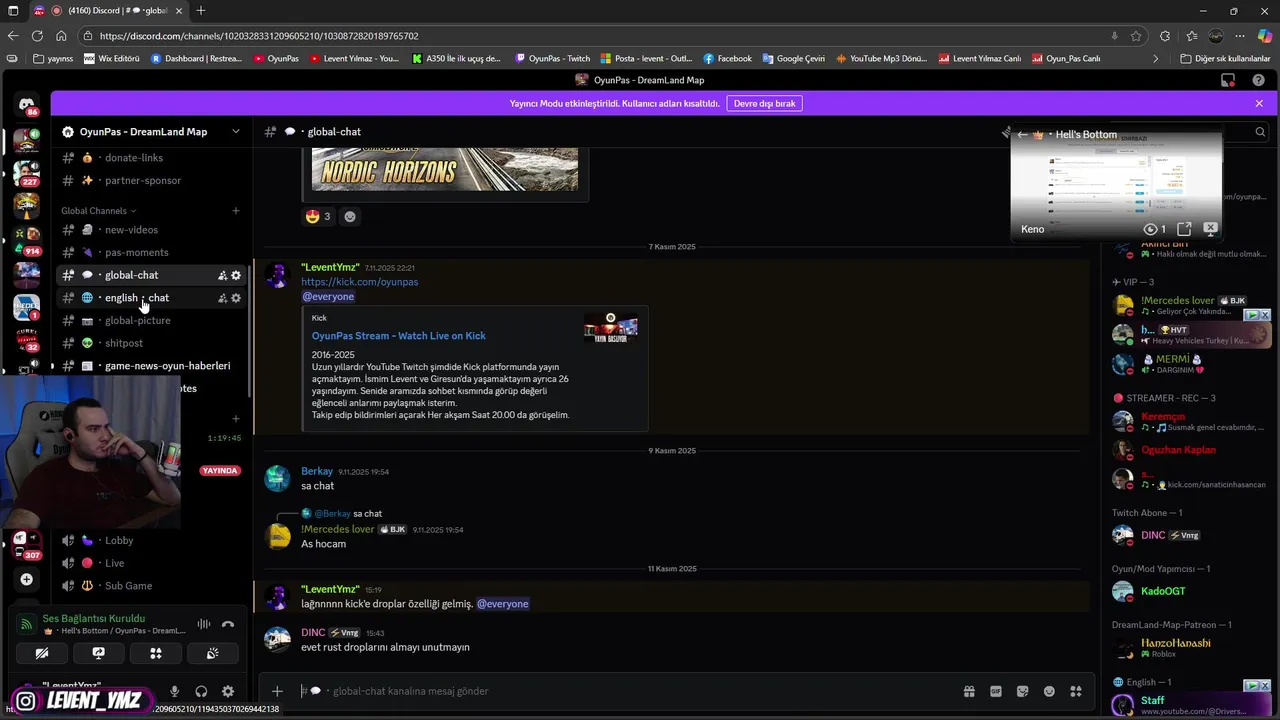Open Berkay's user profile name
The width and height of the screenshot is (1280, 720).
[317, 471]
